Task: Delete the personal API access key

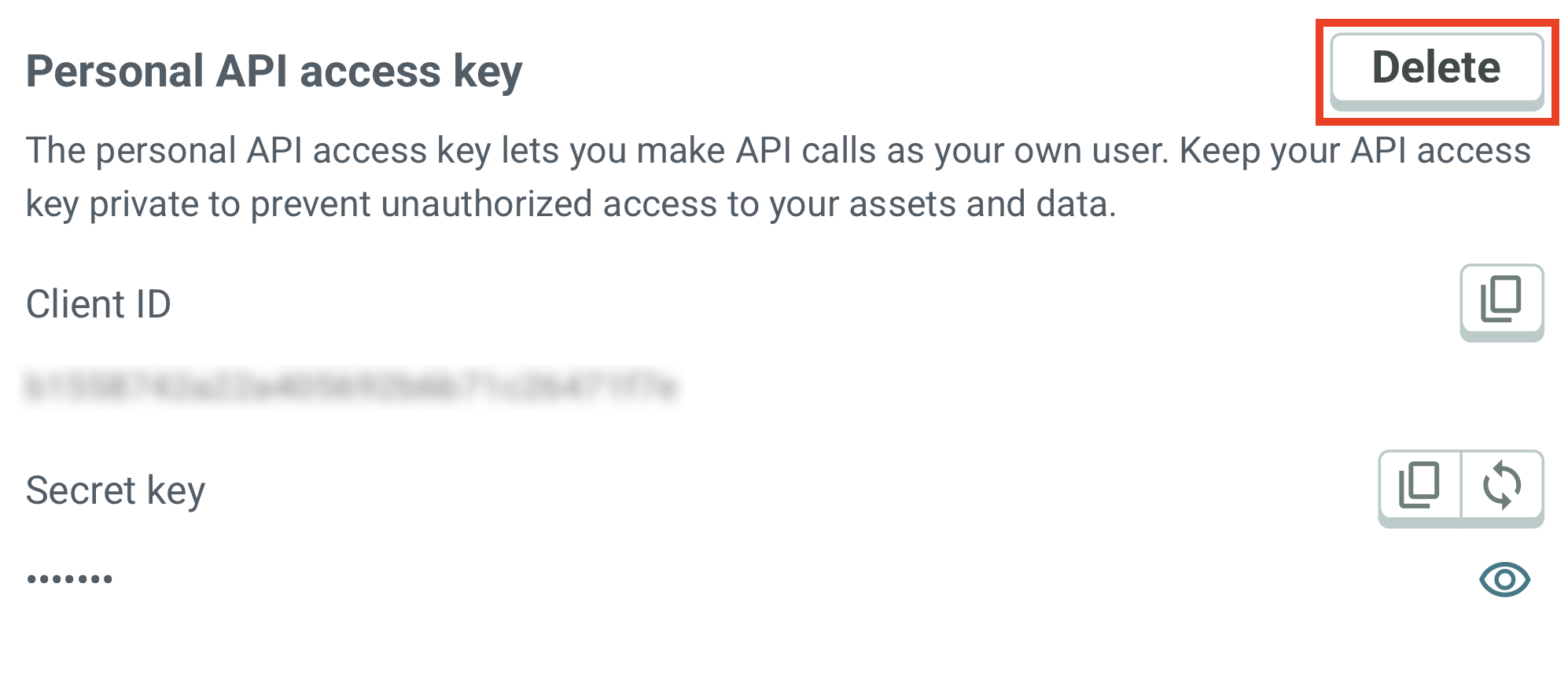Action: [1436, 69]
